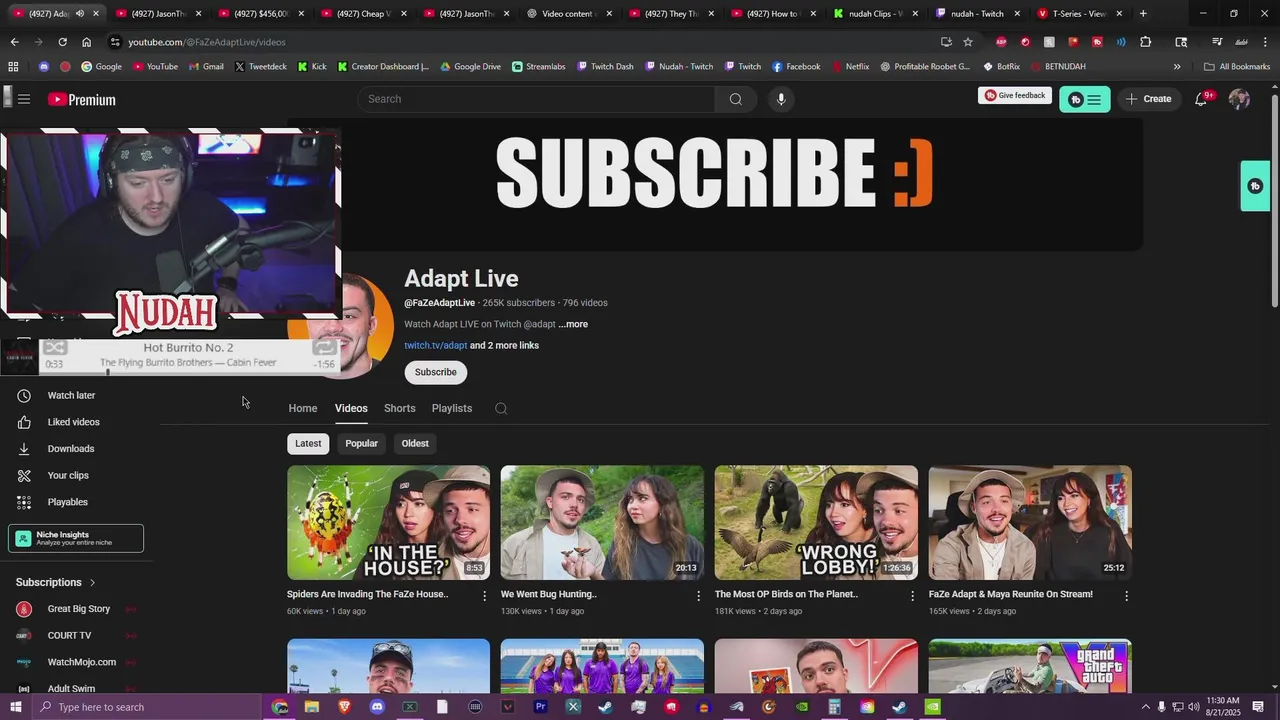Select the Popular filter chip
1280x720 pixels.
point(361,443)
